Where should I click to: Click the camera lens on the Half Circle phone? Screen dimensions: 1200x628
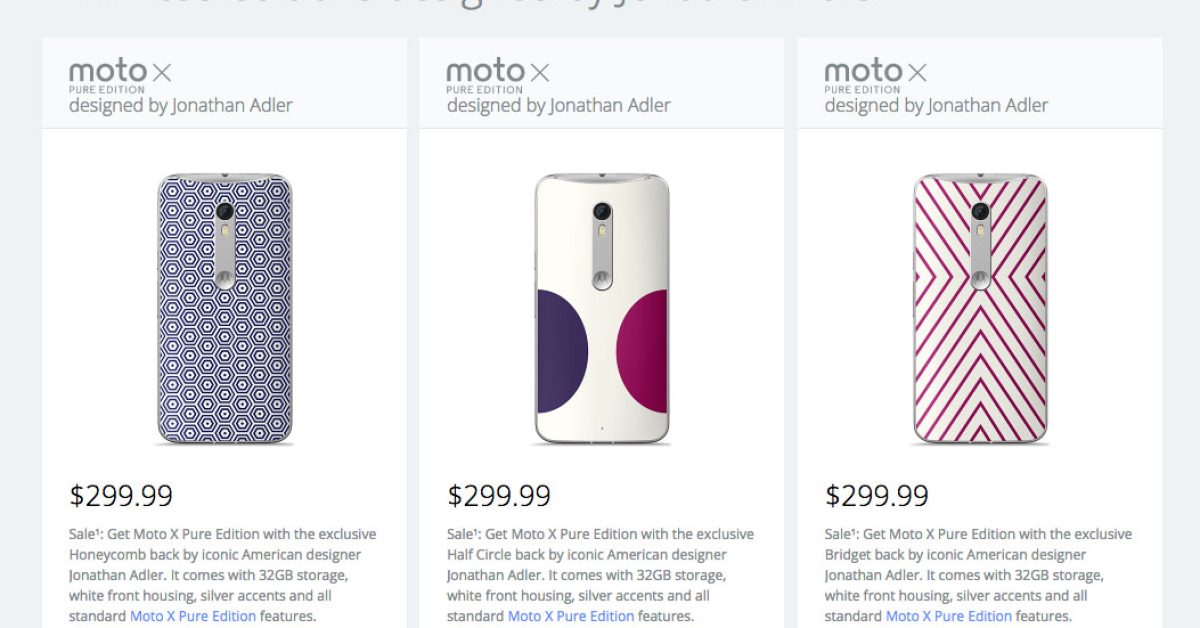pyautogui.click(x=602, y=212)
